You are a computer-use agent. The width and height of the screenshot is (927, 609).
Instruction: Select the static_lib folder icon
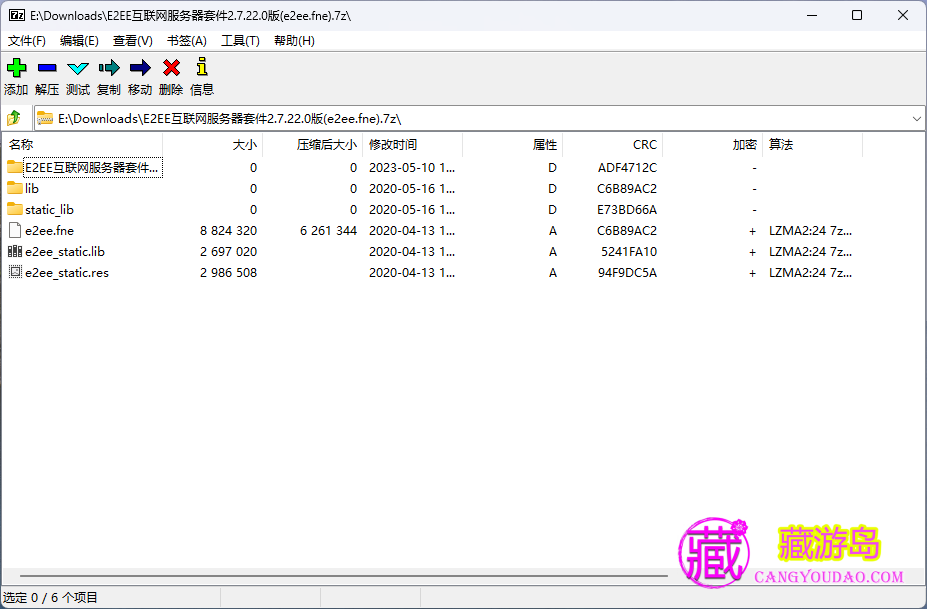click(x=15, y=209)
